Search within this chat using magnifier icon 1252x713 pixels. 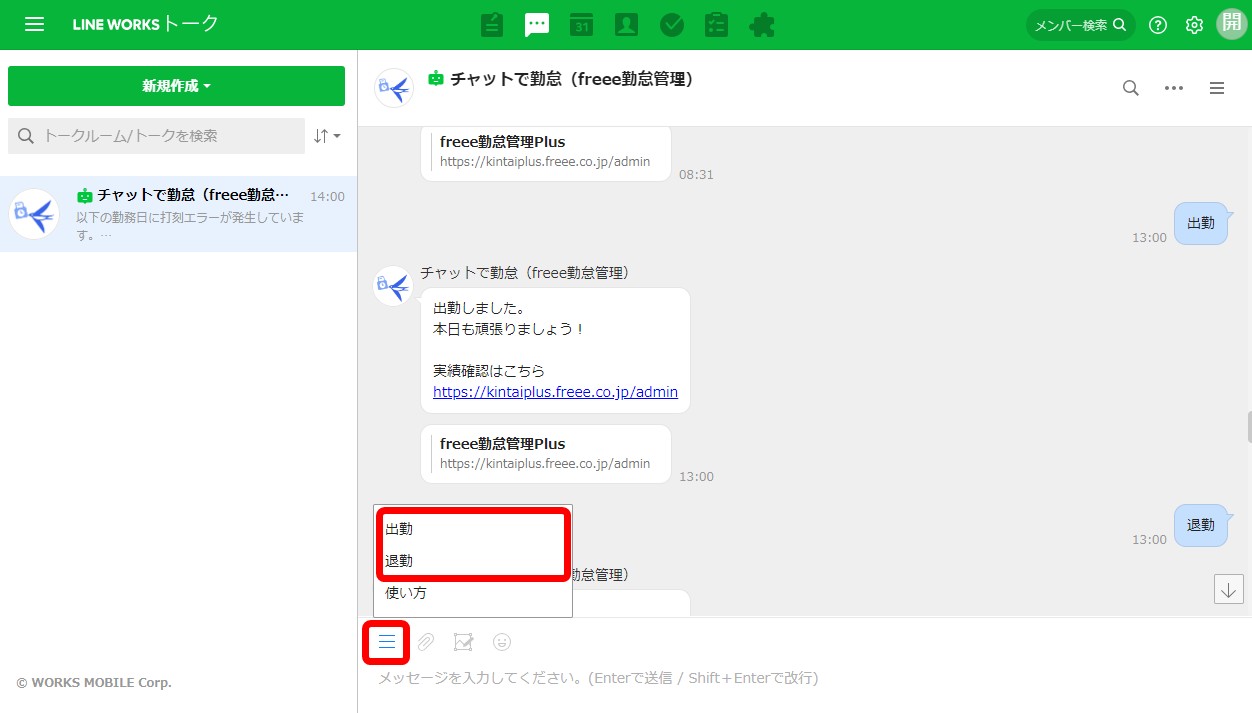pyautogui.click(x=1131, y=88)
